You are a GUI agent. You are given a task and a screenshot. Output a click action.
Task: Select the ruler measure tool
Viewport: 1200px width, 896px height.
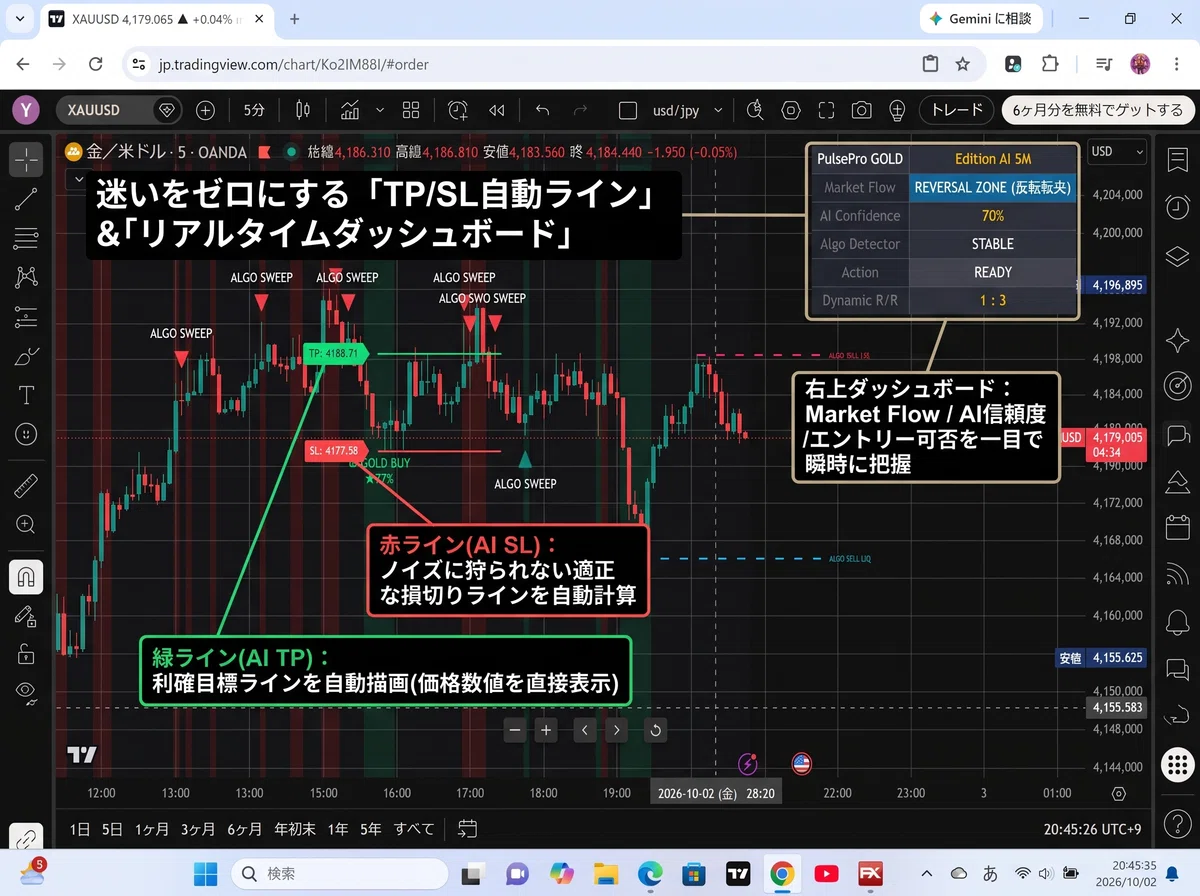27,487
